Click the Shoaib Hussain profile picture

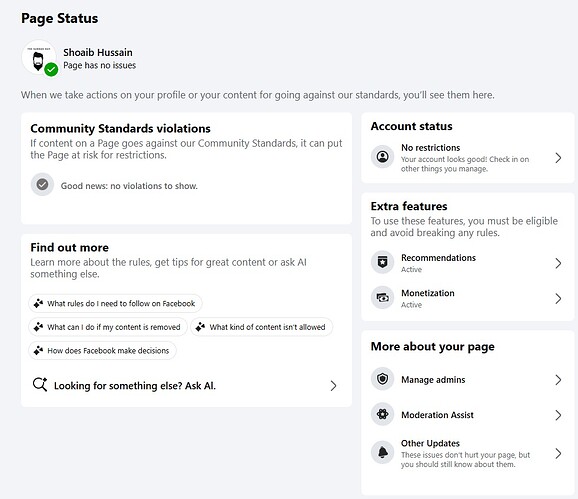(x=39, y=57)
